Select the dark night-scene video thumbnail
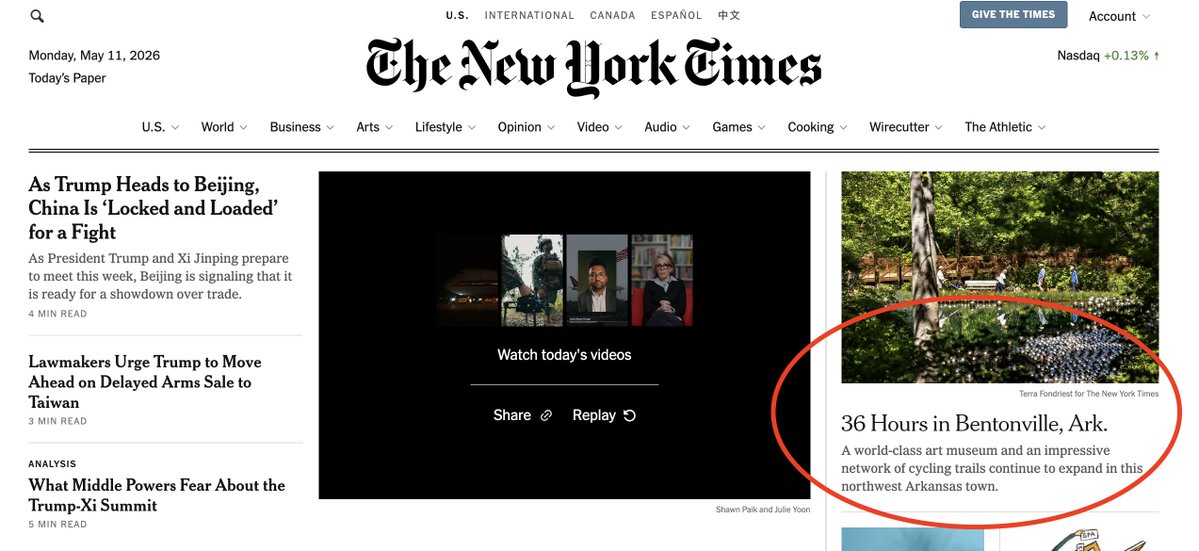The width and height of the screenshot is (1199, 551). (x=468, y=280)
